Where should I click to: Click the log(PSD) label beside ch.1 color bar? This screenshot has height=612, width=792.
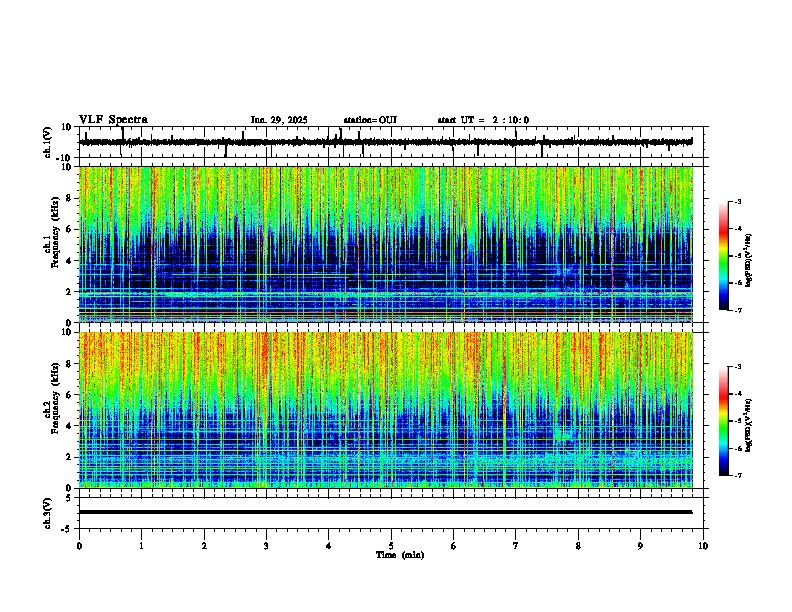click(x=749, y=261)
